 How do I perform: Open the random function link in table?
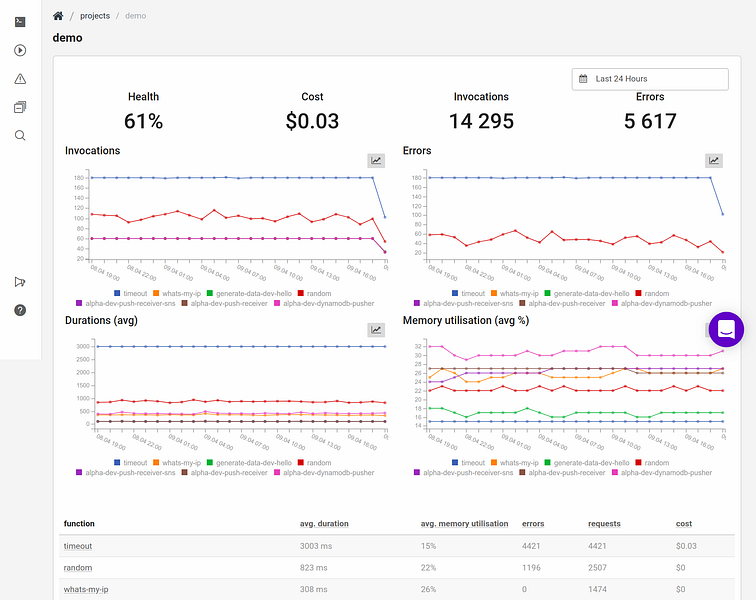(x=78, y=568)
